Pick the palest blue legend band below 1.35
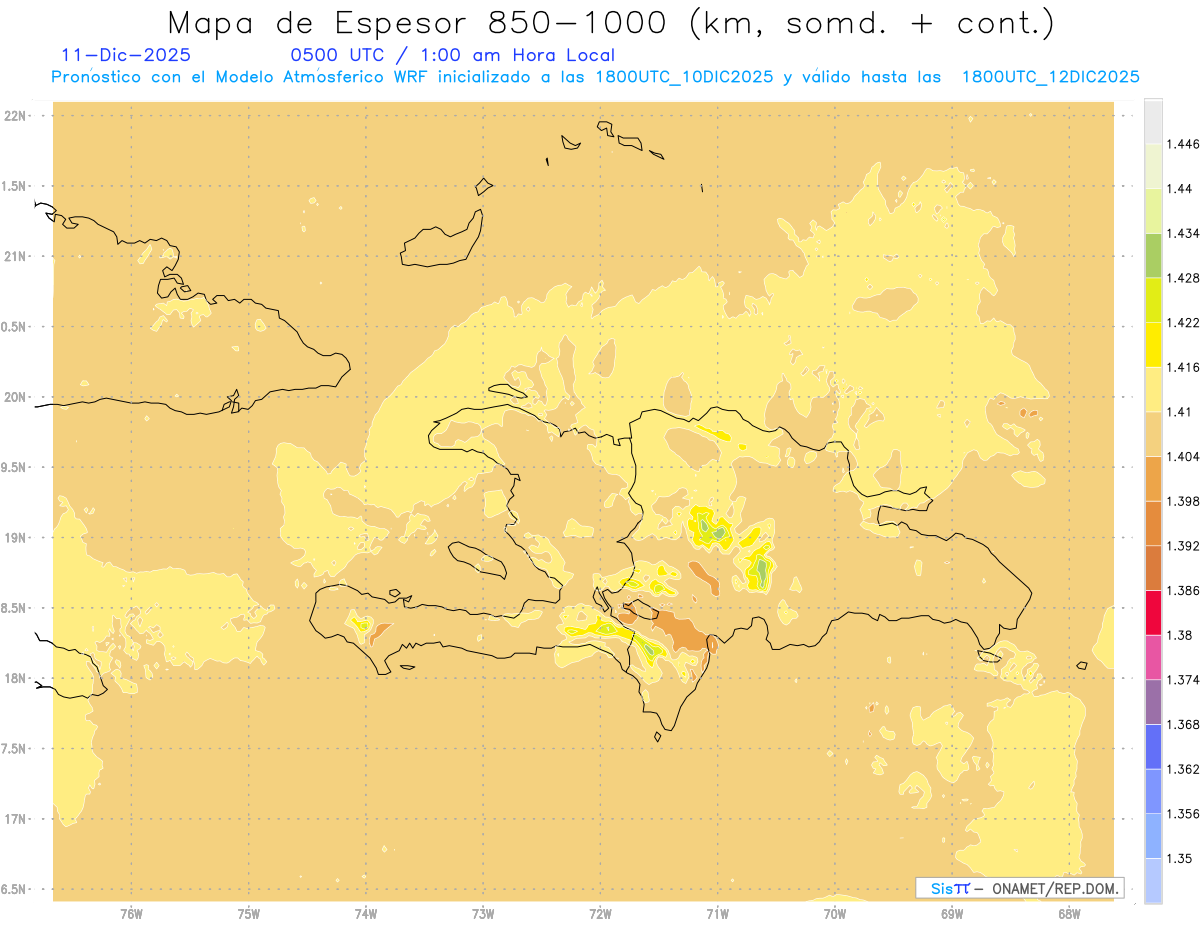 click(1153, 880)
